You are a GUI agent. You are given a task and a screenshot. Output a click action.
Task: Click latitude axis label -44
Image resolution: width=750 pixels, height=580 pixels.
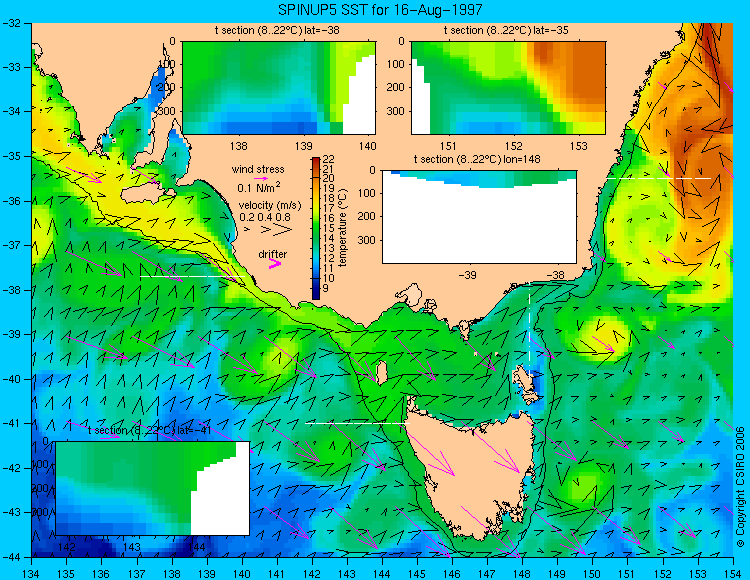coord(11,557)
